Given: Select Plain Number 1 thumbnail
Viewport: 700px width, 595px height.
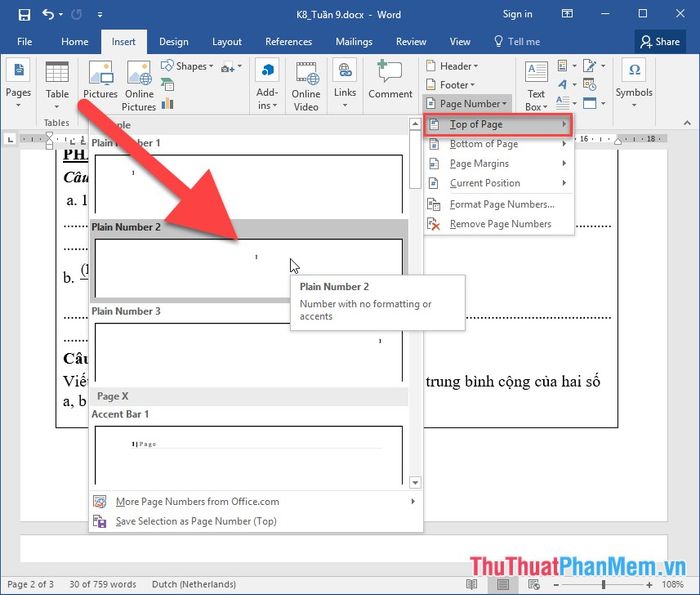Looking at the screenshot, I should (x=249, y=184).
